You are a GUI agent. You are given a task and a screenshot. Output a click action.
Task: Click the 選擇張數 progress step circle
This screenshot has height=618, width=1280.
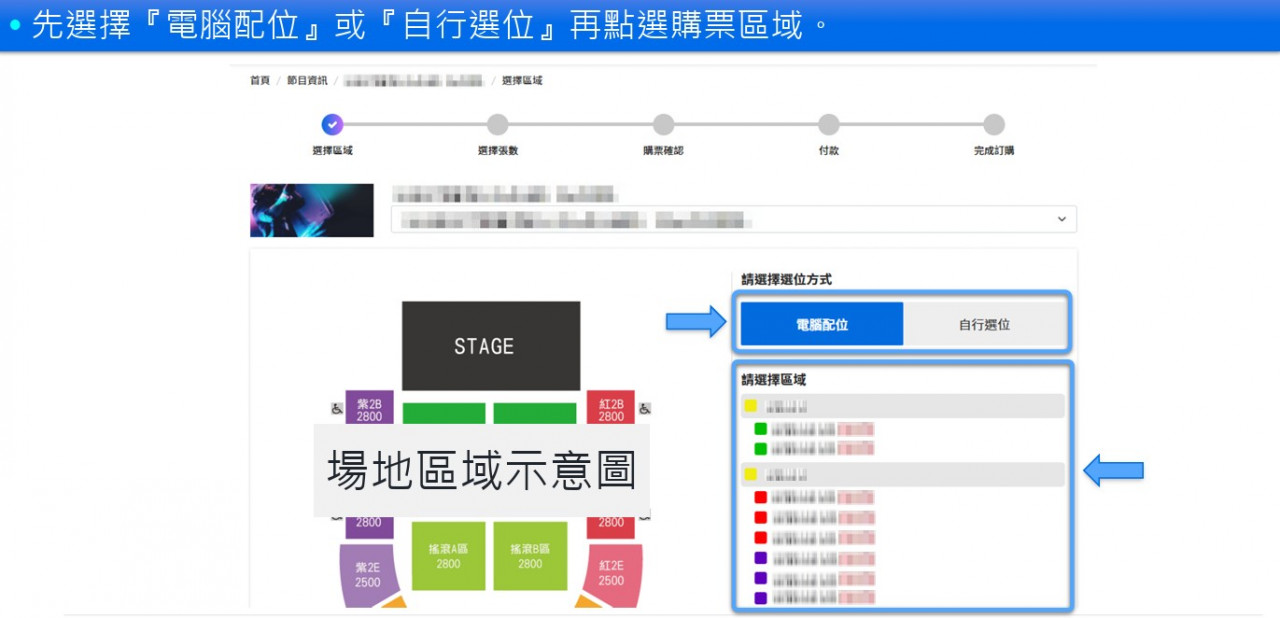pyautogui.click(x=498, y=124)
